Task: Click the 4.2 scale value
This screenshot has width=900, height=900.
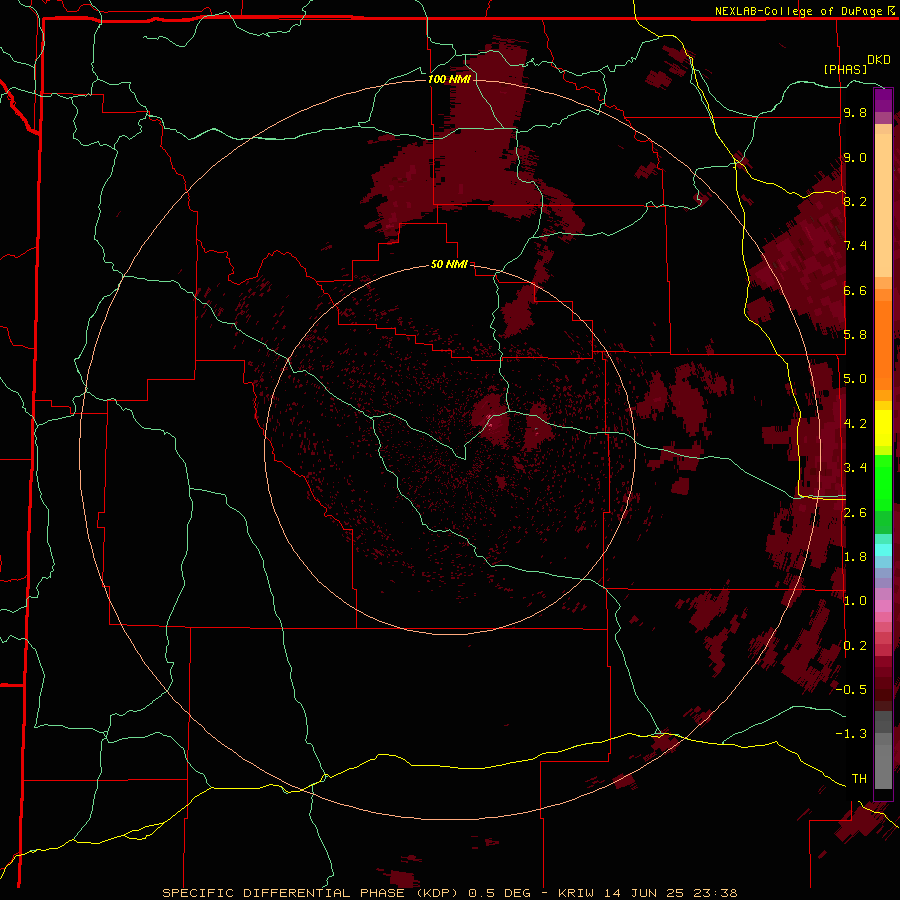Action: (855, 424)
